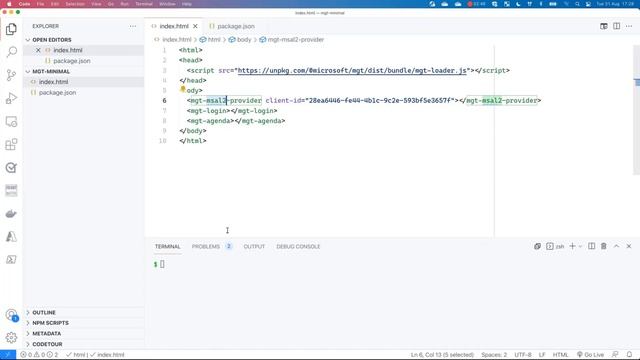Open the Search view in activity bar
The image size is (640, 360).
coord(11,52)
